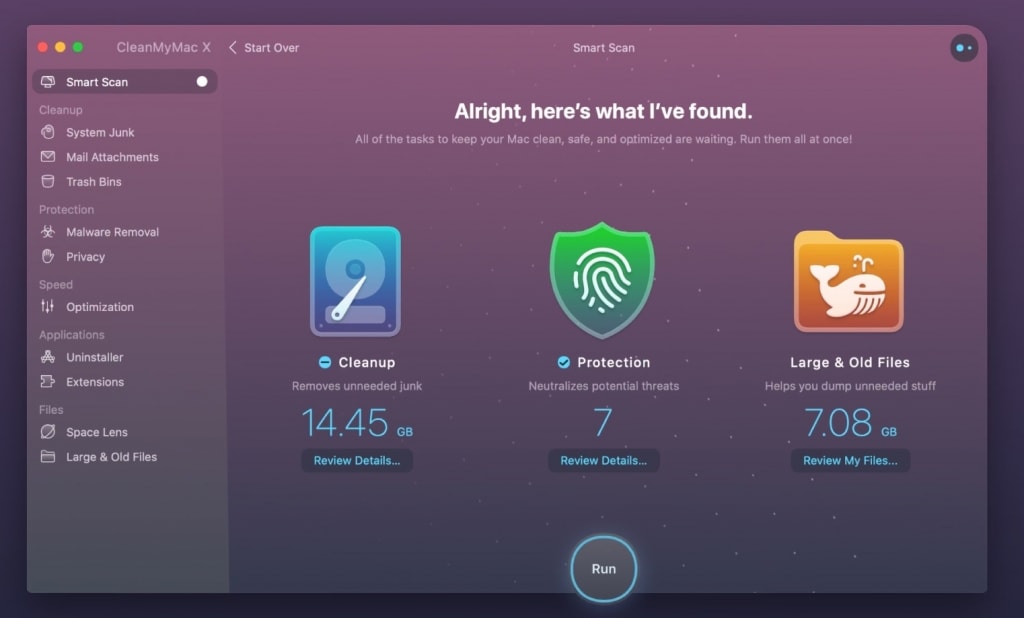Click the 7.08 GB files value
The width and height of the screenshot is (1024, 618).
click(x=850, y=422)
